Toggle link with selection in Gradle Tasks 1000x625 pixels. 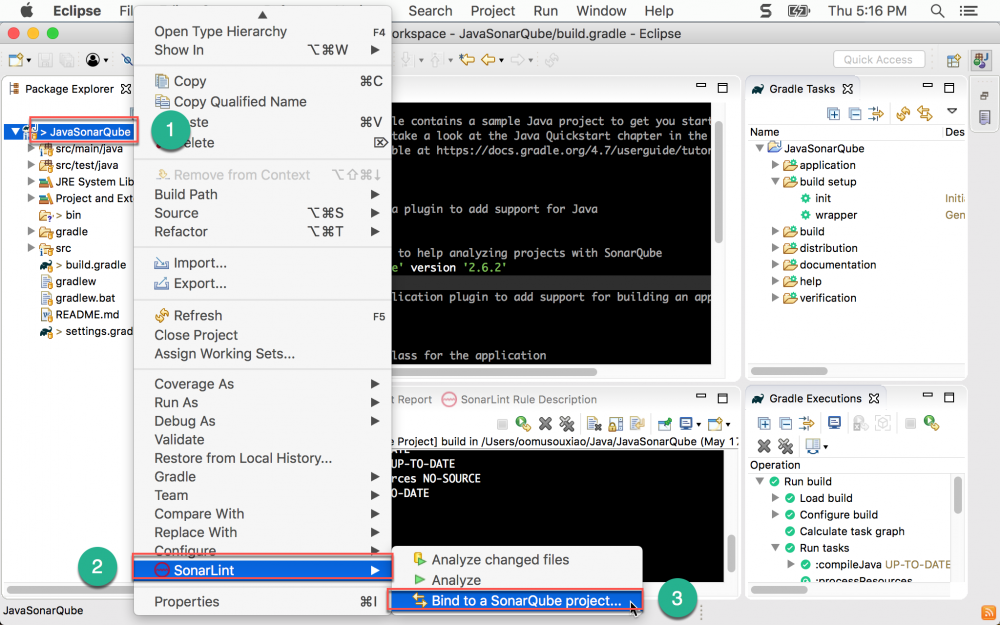click(876, 114)
